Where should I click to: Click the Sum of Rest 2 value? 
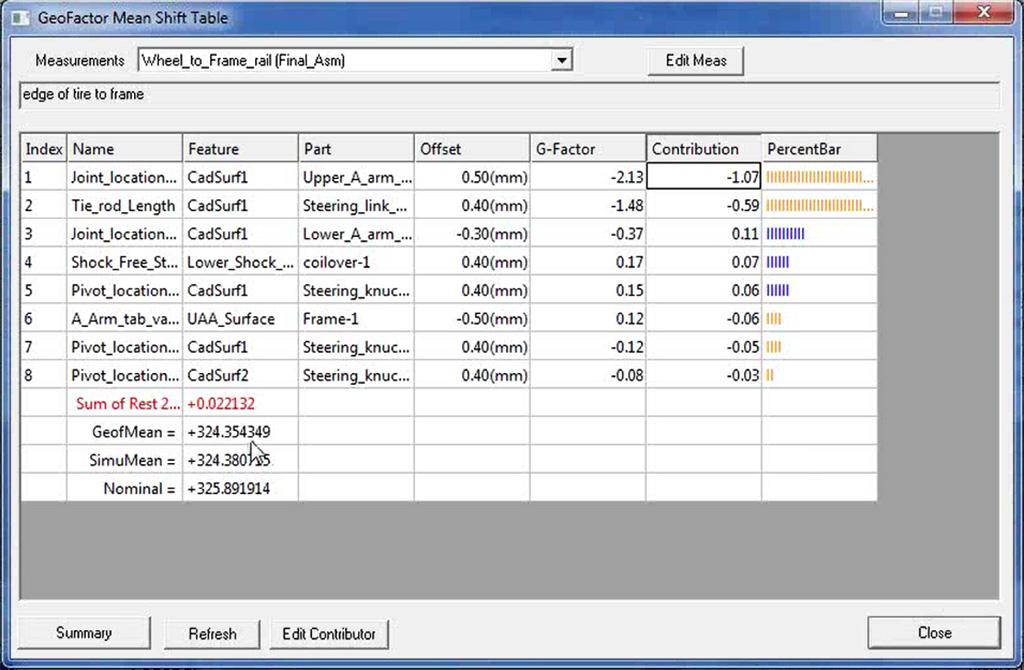[x=218, y=404]
